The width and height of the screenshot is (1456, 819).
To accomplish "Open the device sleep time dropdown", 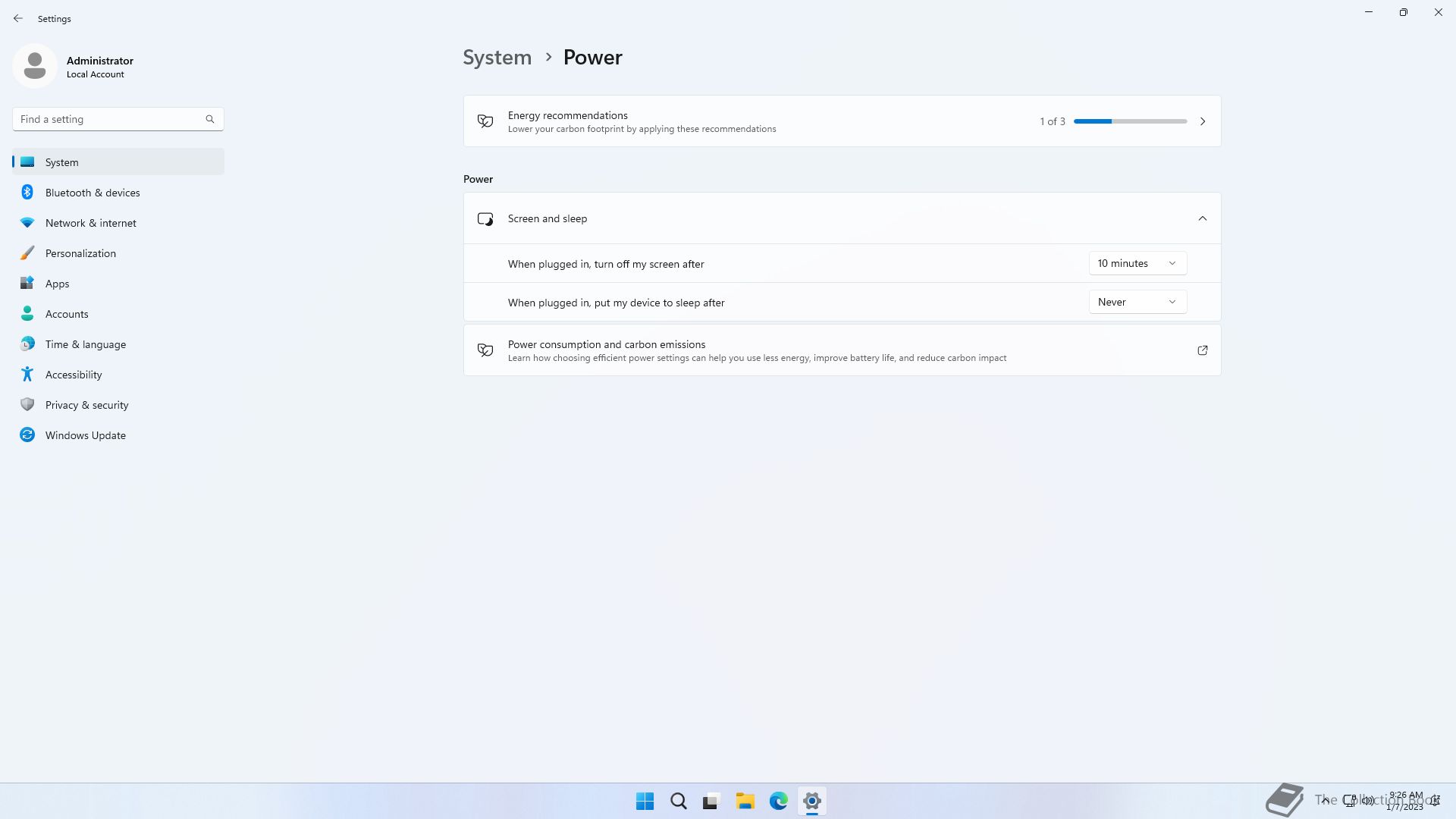I will coord(1137,302).
